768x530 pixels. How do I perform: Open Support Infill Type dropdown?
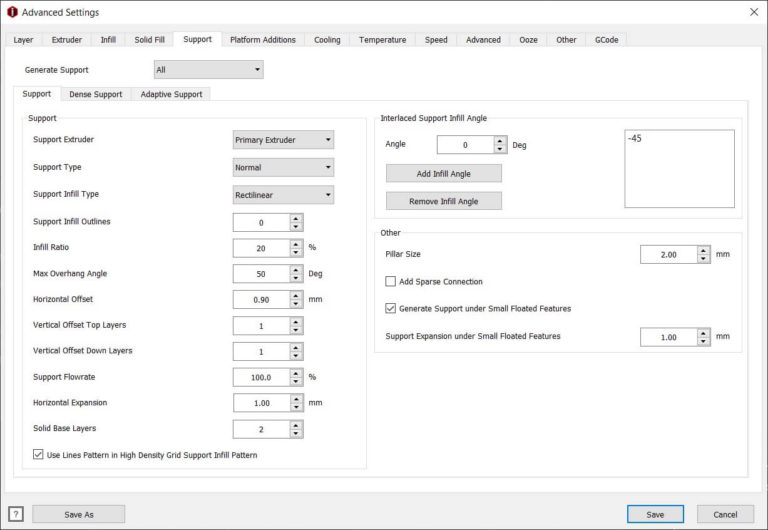pyautogui.click(x=283, y=195)
